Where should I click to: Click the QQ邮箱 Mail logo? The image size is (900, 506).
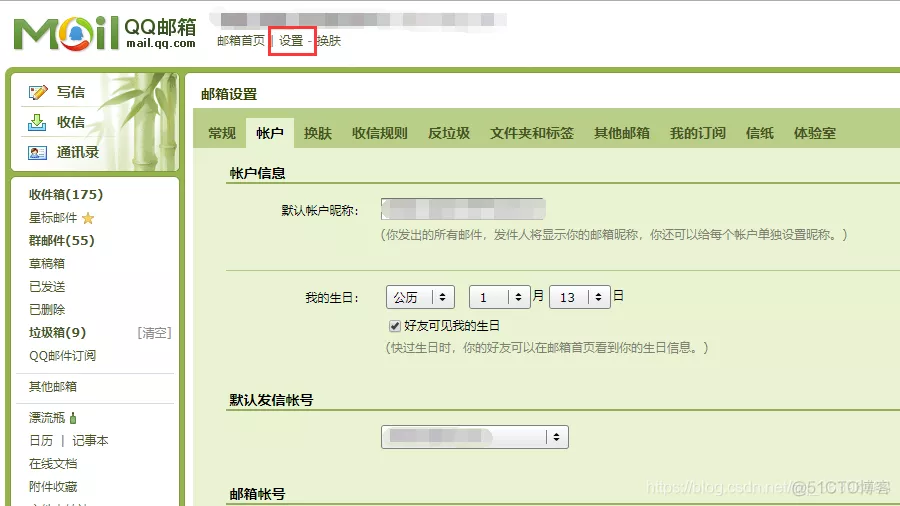tap(105, 33)
